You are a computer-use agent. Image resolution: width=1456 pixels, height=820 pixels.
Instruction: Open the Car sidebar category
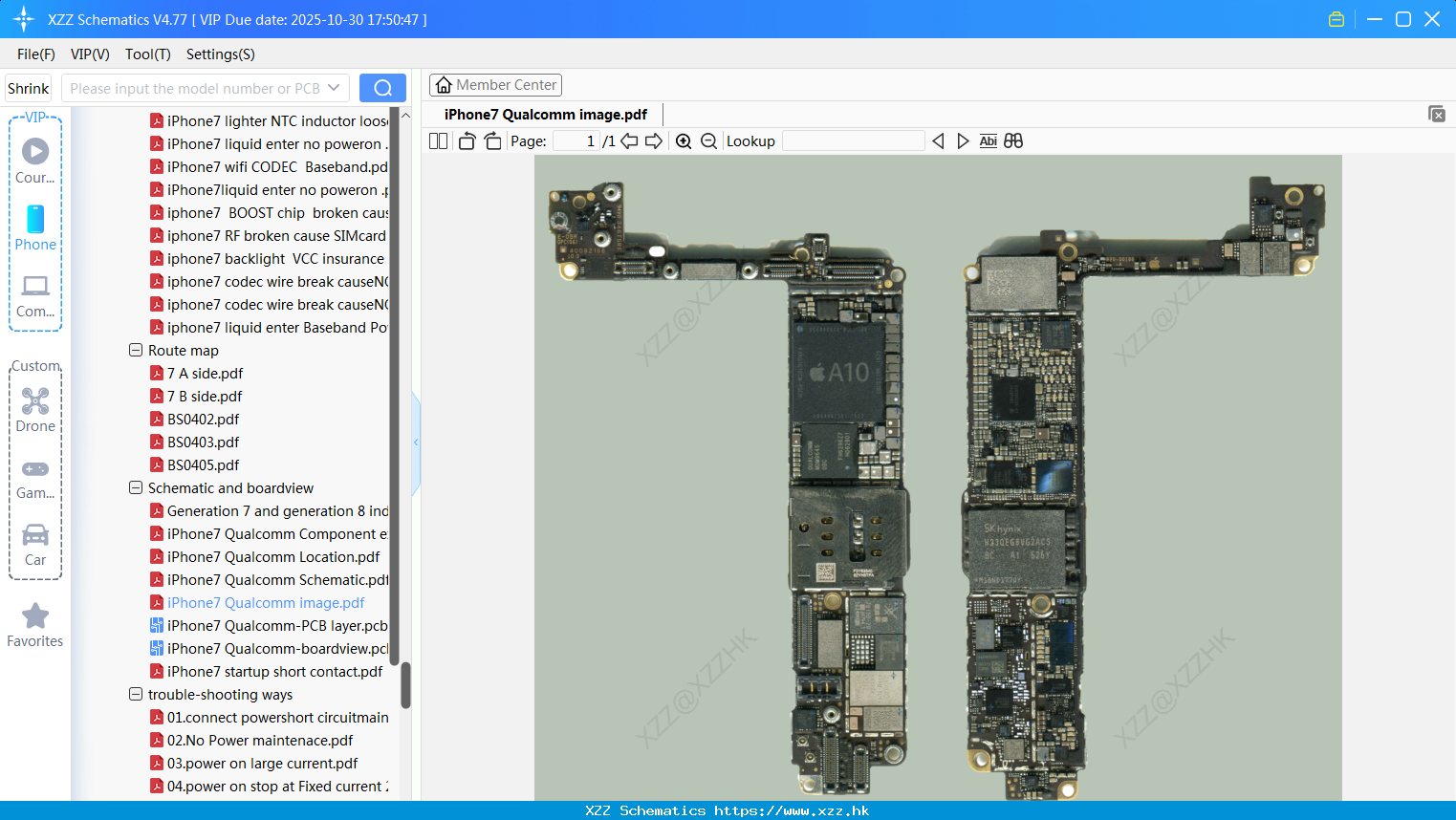point(35,545)
